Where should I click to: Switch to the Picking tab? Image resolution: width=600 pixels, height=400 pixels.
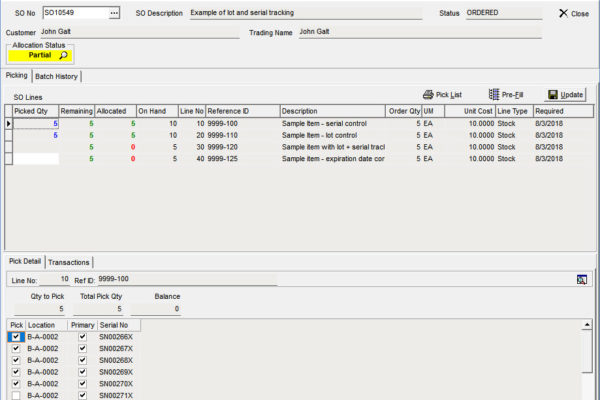[x=16, y=75]
